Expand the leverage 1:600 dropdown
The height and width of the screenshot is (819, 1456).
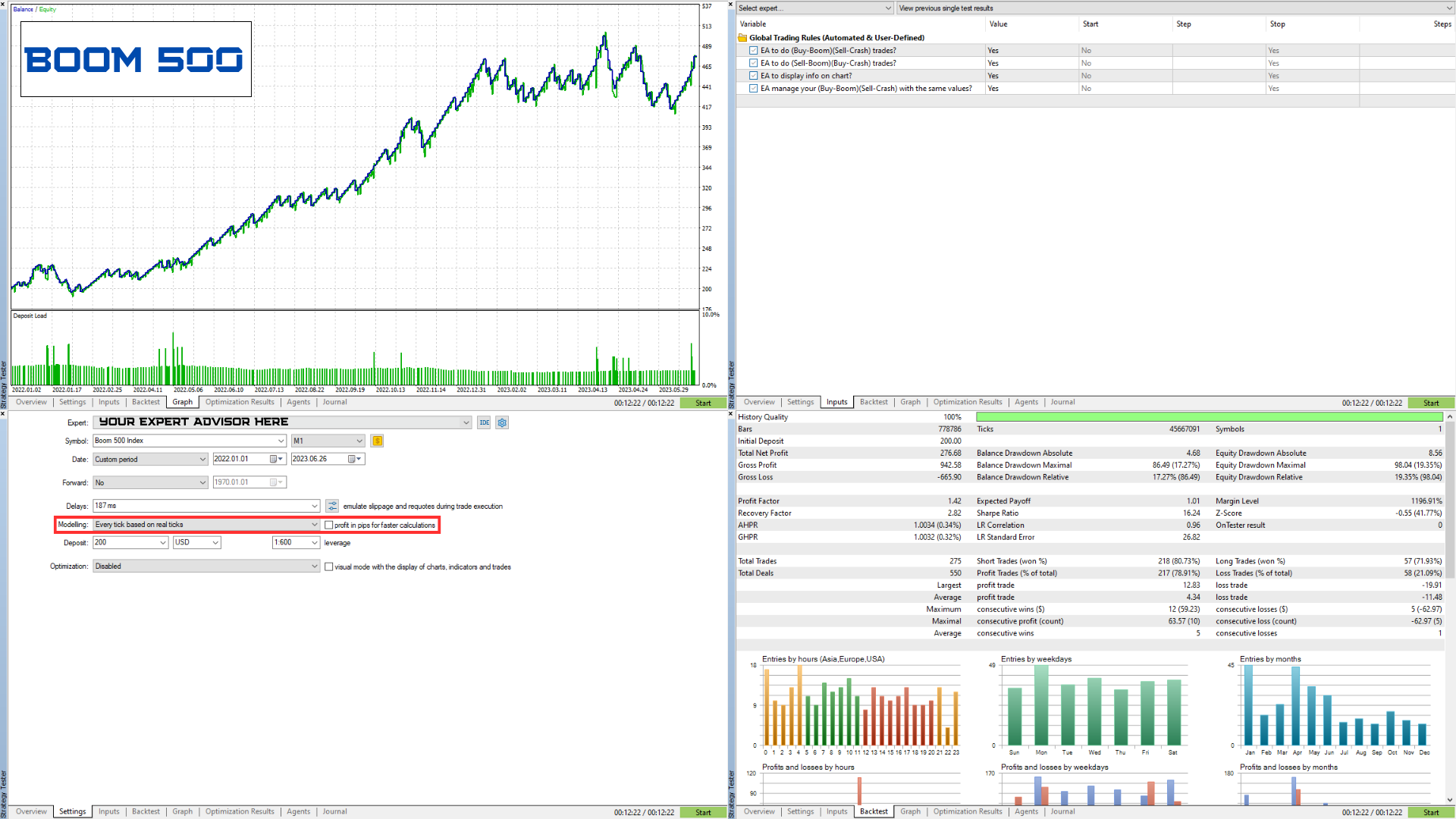(296, 542)
